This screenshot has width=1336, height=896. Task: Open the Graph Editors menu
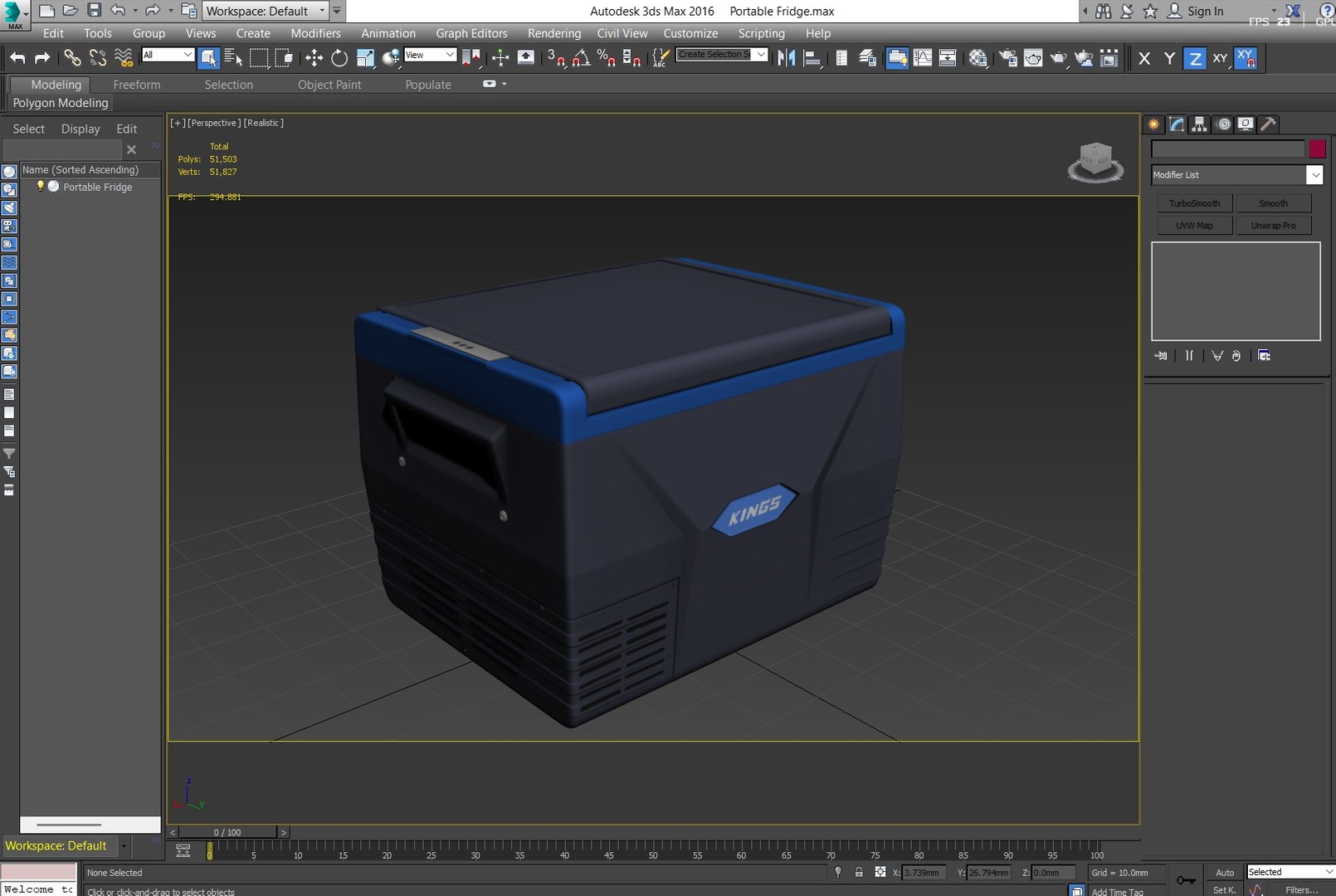click(471, 33)
